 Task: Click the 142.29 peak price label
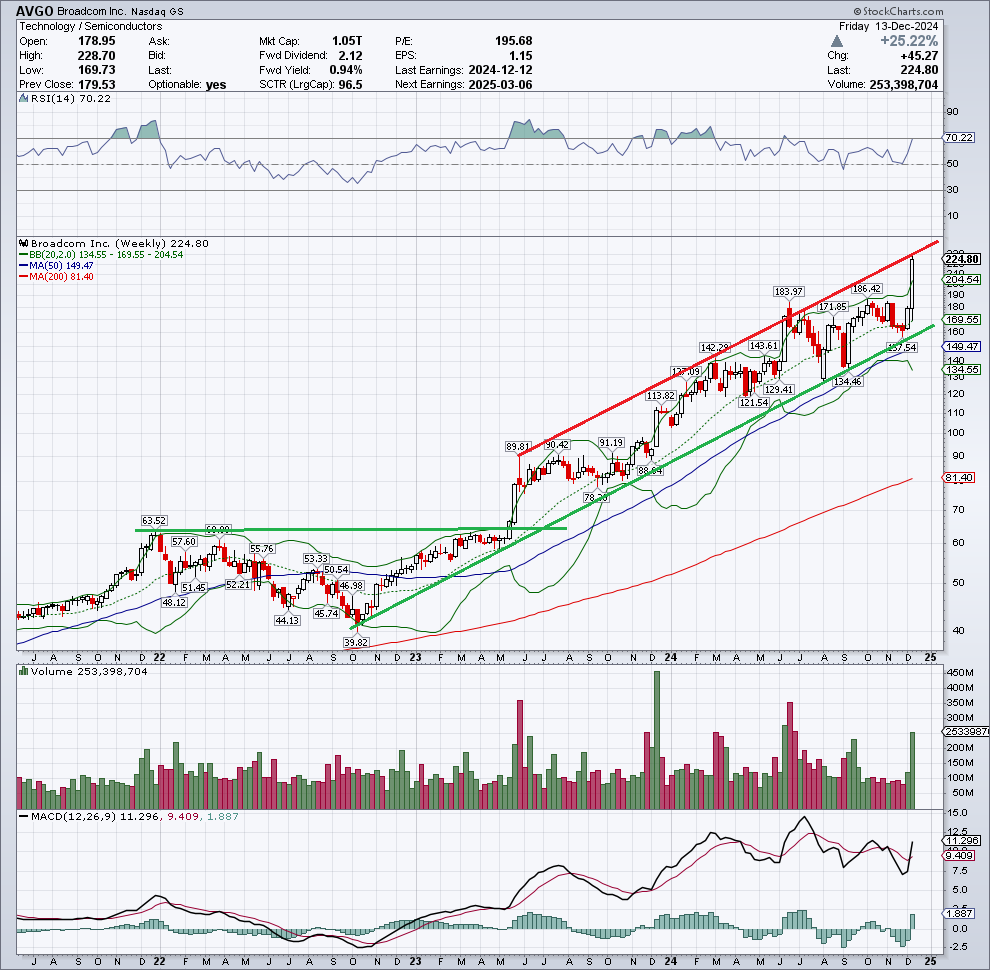coord(715,347)
